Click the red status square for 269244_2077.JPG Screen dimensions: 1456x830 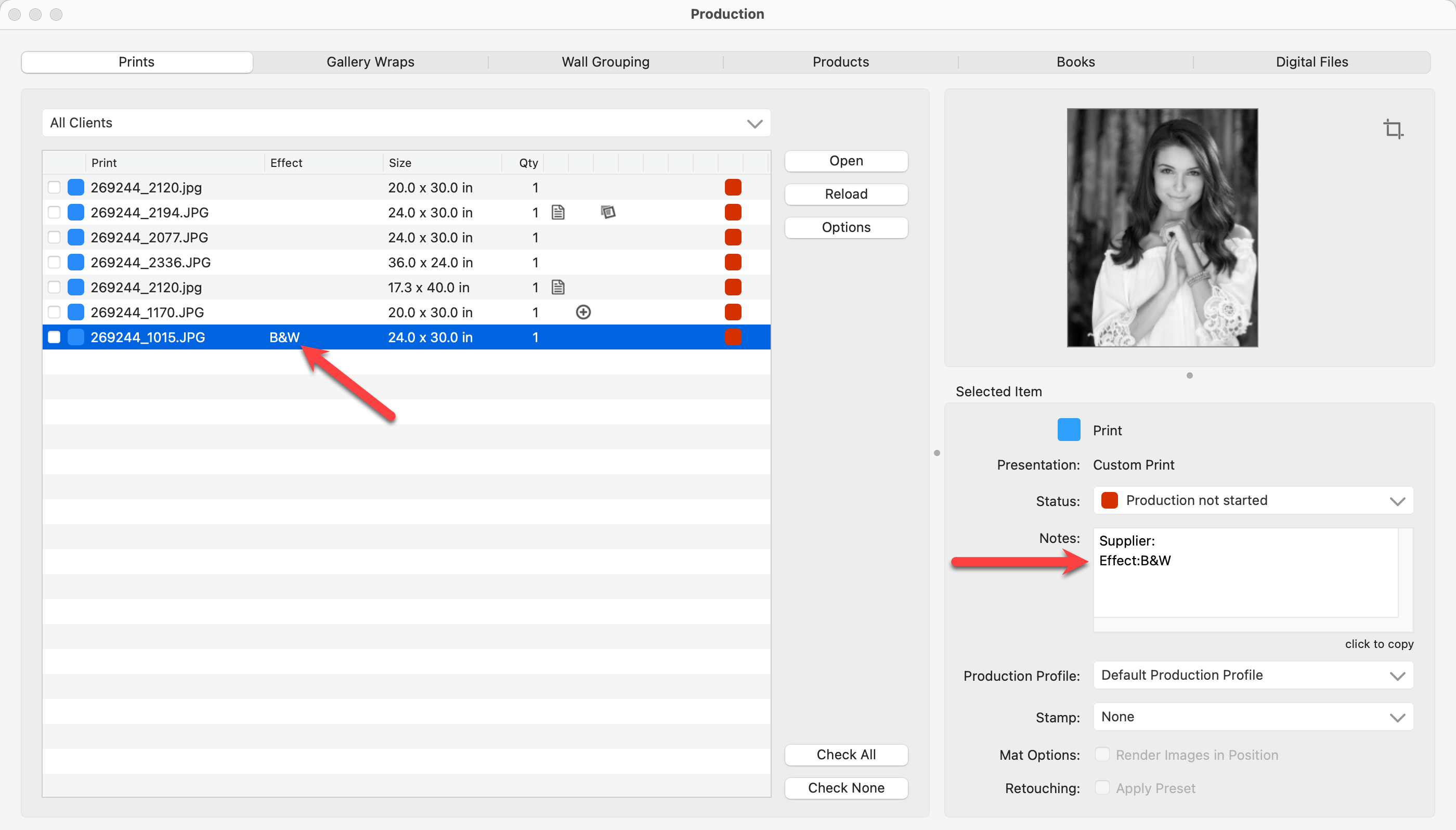click(732, 237)
